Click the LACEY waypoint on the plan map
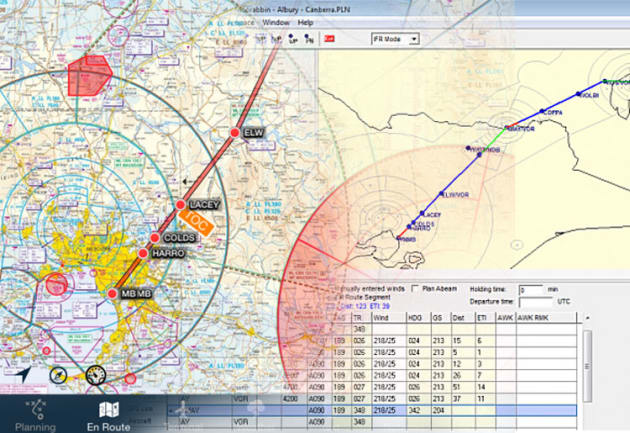 coord(422,213)
